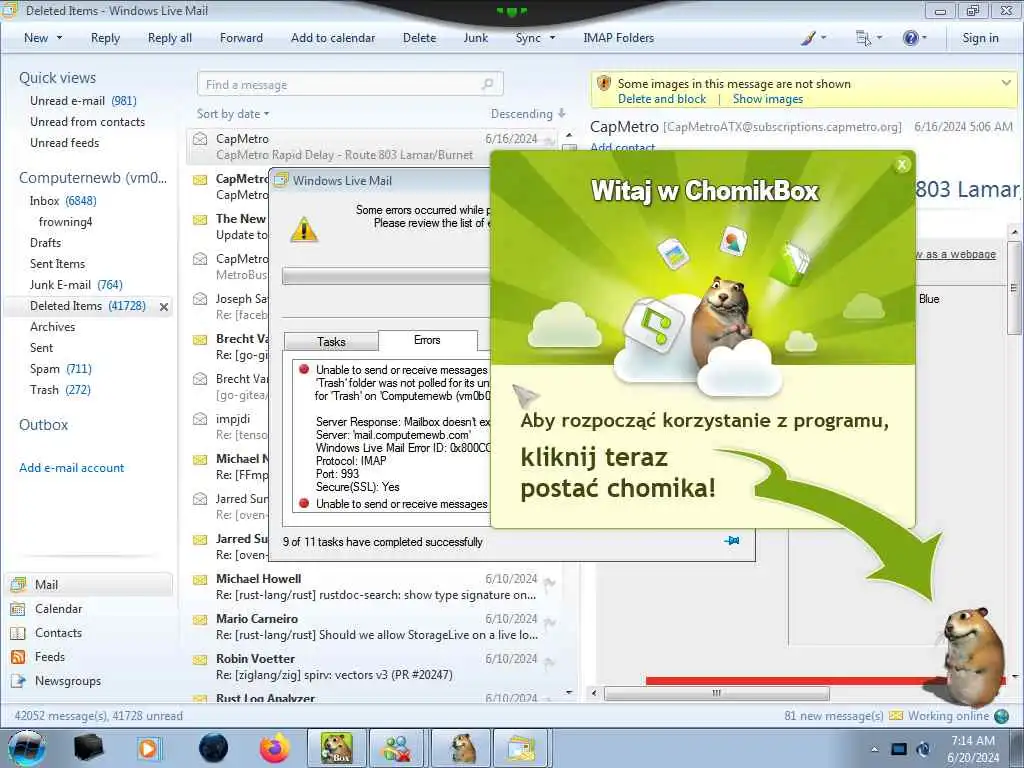Click the 'as a webpage' link in message
The width and height of the screenshot is (1024, 768).
[x=955, y=254]
